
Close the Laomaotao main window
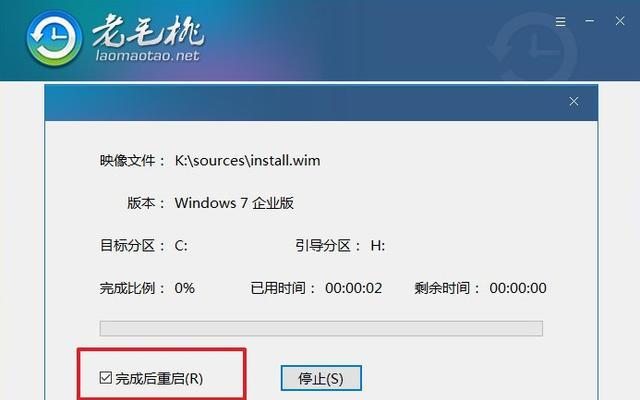(x=620, y=21)
